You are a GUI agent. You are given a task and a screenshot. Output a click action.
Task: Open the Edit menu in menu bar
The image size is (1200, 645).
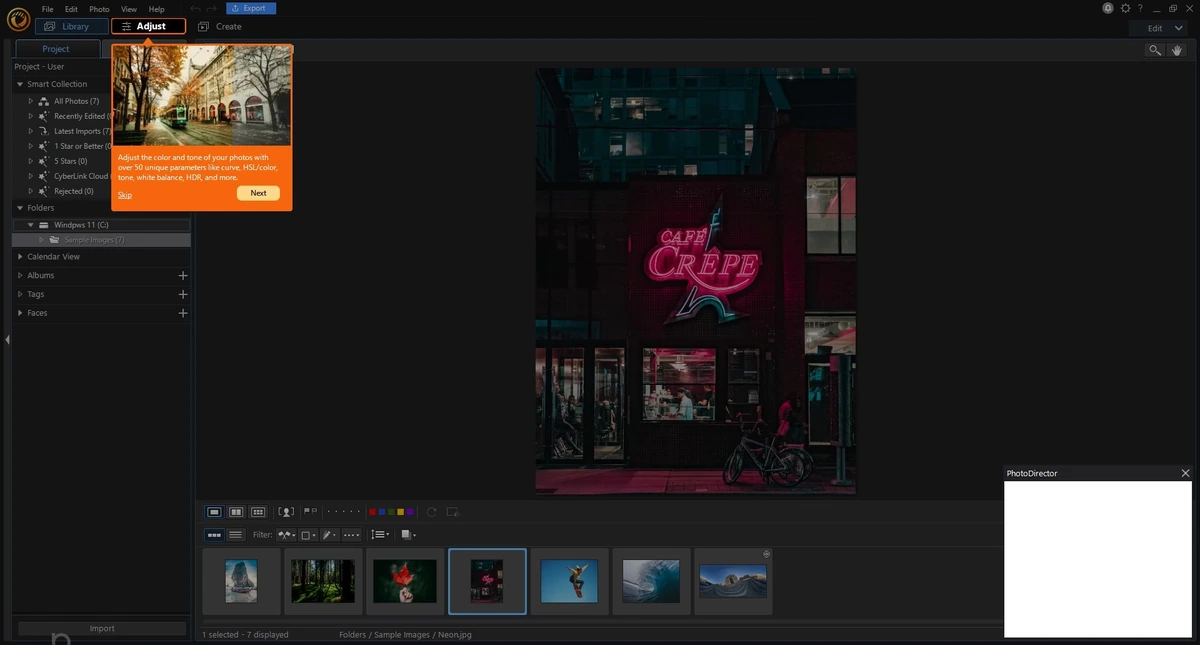coord(71,9)
